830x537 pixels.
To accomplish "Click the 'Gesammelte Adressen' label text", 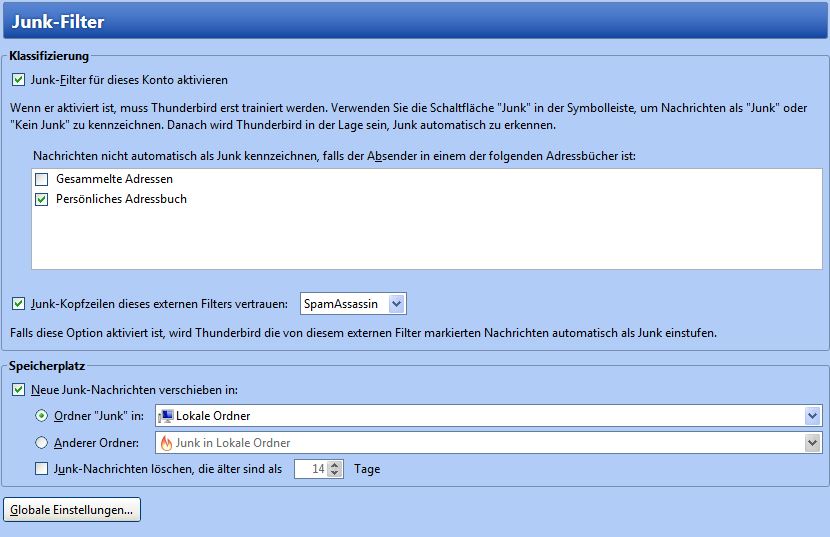I will pos(114,179).
